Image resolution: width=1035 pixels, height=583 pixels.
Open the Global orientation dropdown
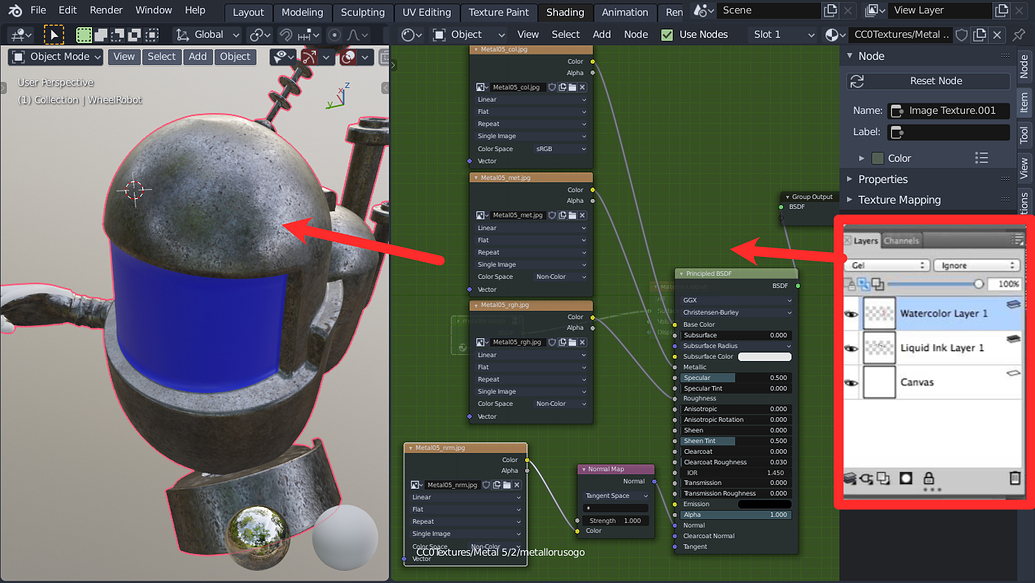point(209,34)
